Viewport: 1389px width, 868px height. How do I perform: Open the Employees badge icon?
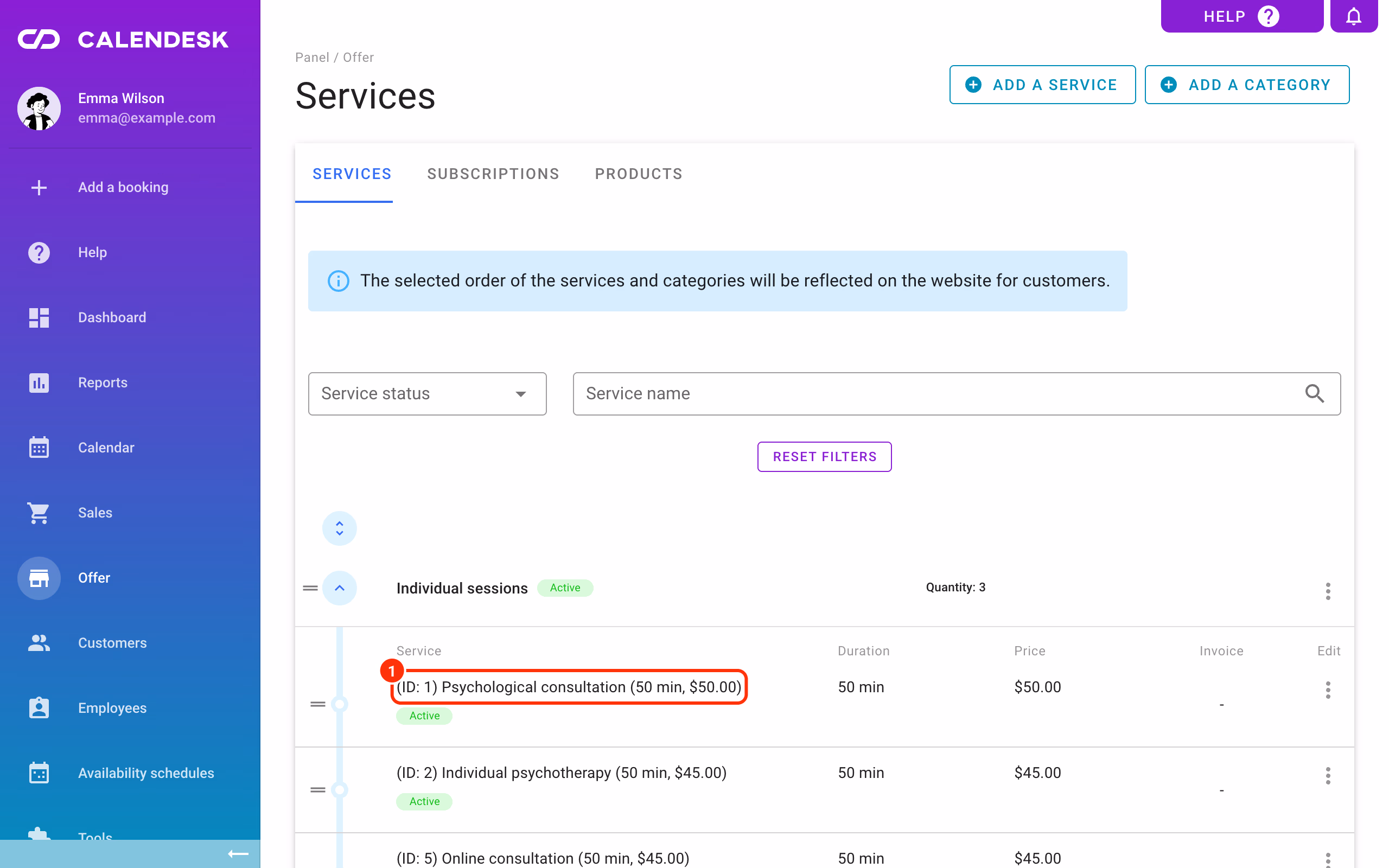point(39,708)
